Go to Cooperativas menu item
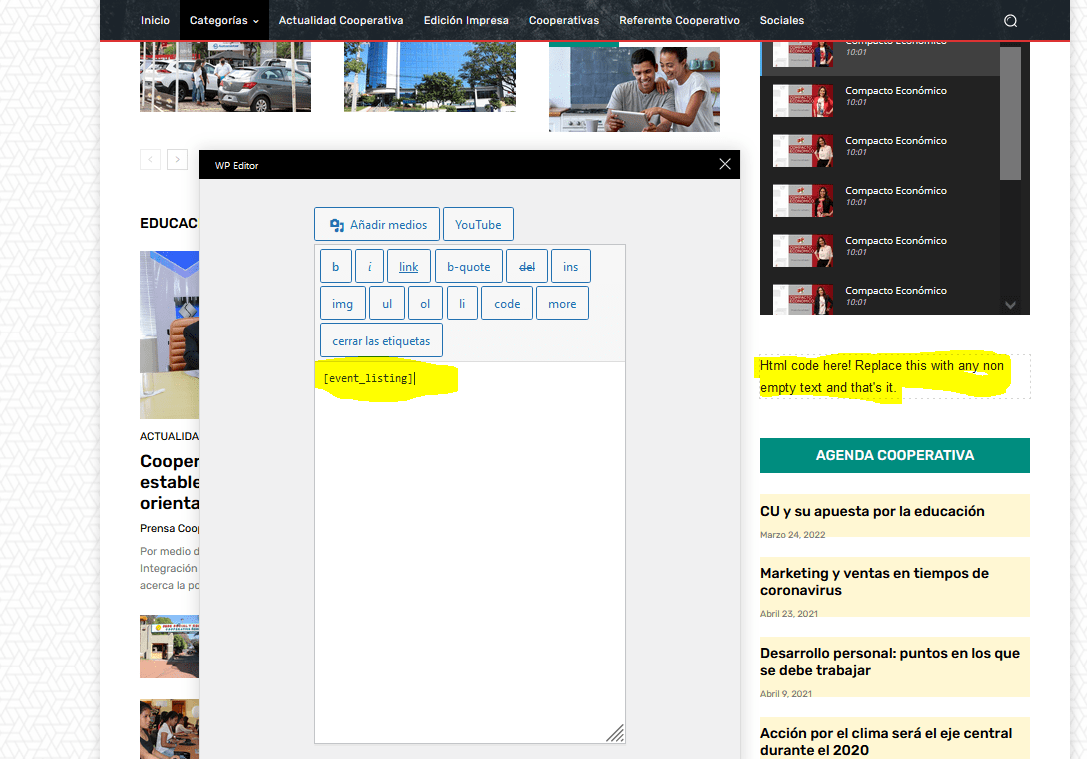This screenshot has height=759, width=1087. tap(564, 21)
